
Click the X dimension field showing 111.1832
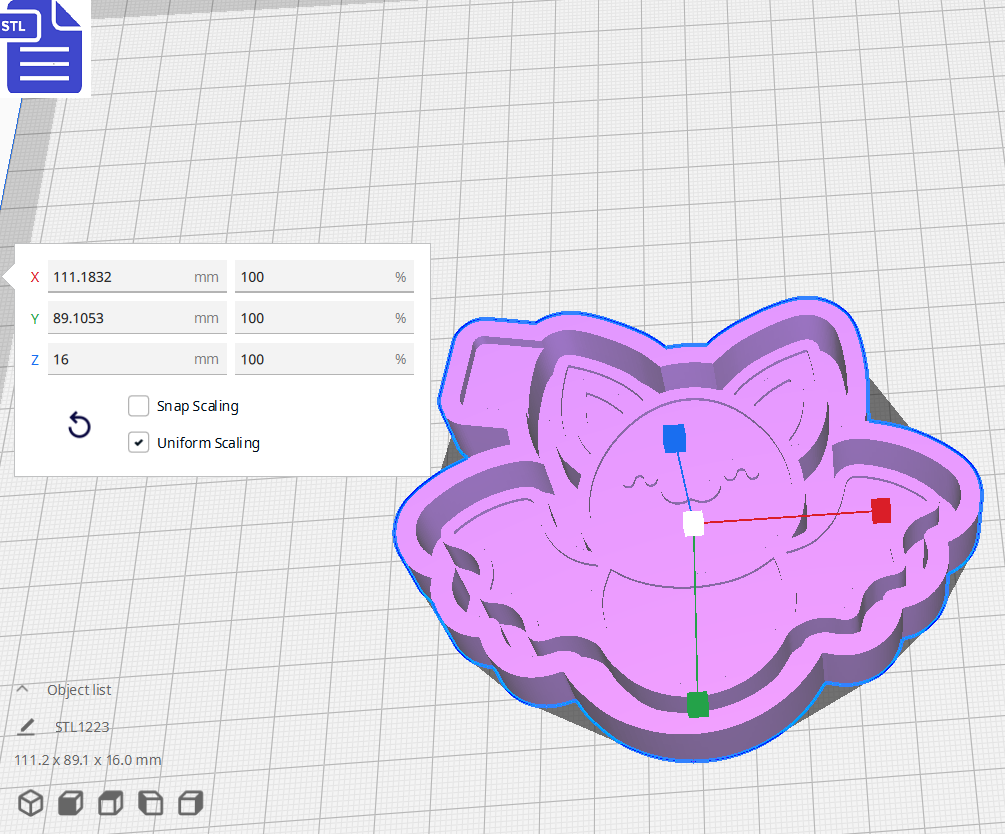137,276
